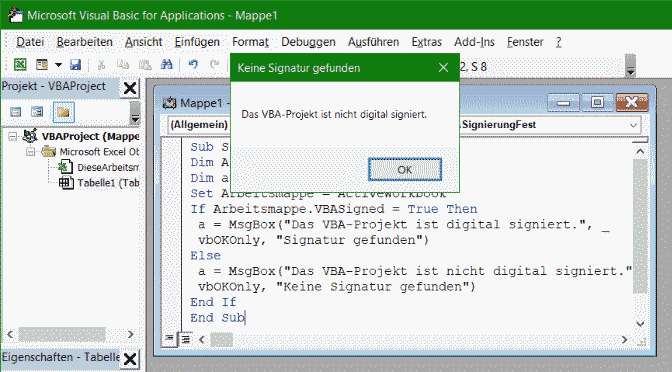Open Project panel toolbar overflow arrow
672x372 pixels.
(135, 113)
